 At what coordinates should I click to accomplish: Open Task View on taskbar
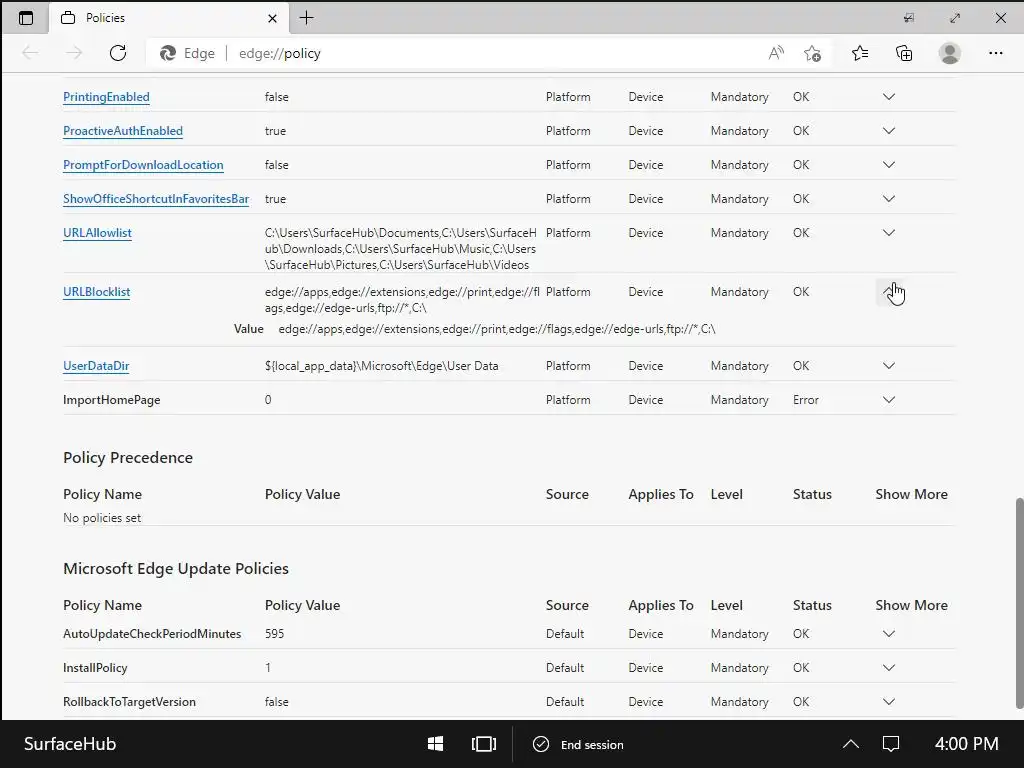click(484, 744)
